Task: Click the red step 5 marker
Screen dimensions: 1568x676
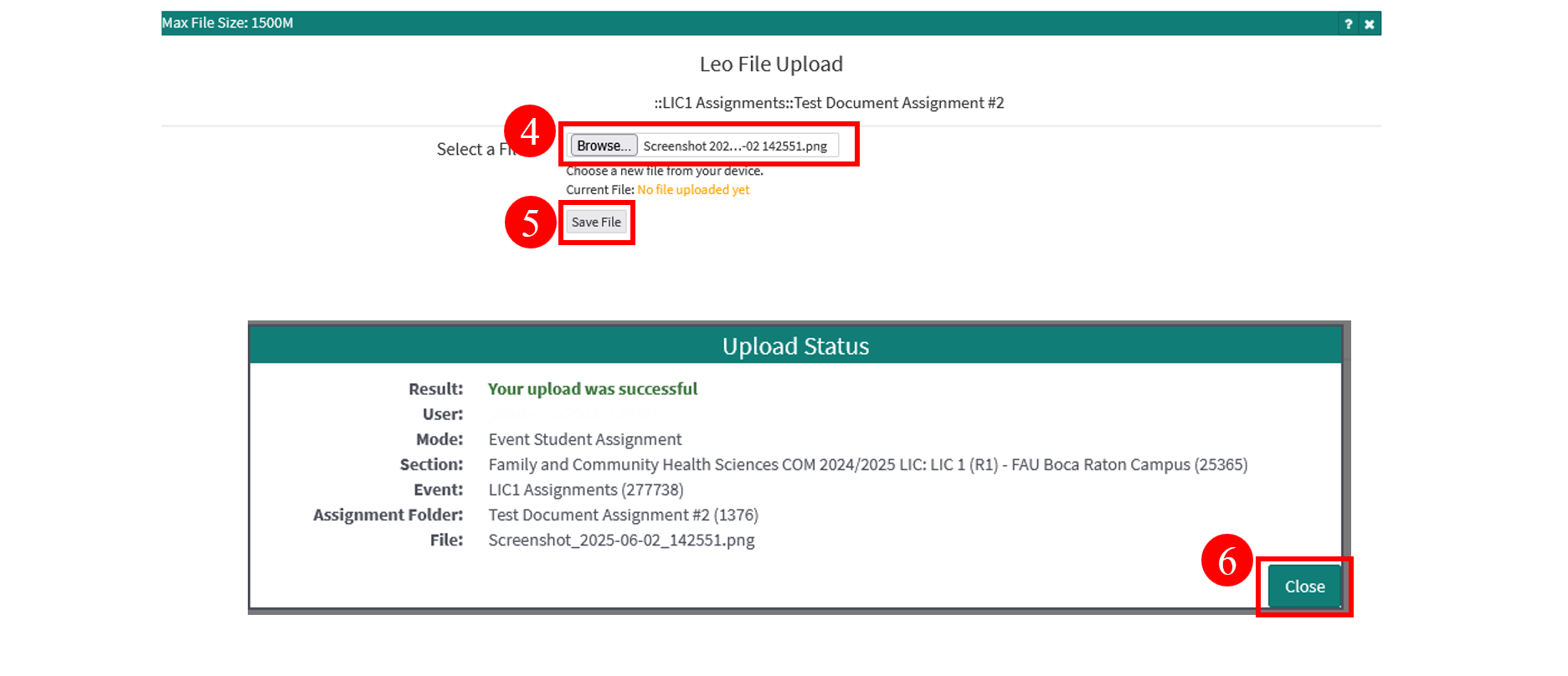Action: pyautogui.click(x=531, y=223)
